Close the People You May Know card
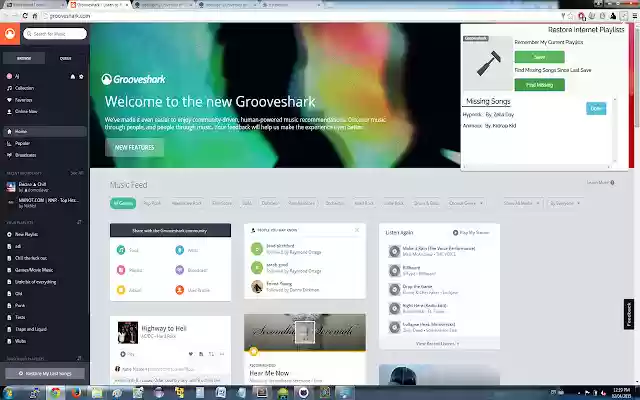Viewport: 640px width, 400px height. click(x=357, y=230)
